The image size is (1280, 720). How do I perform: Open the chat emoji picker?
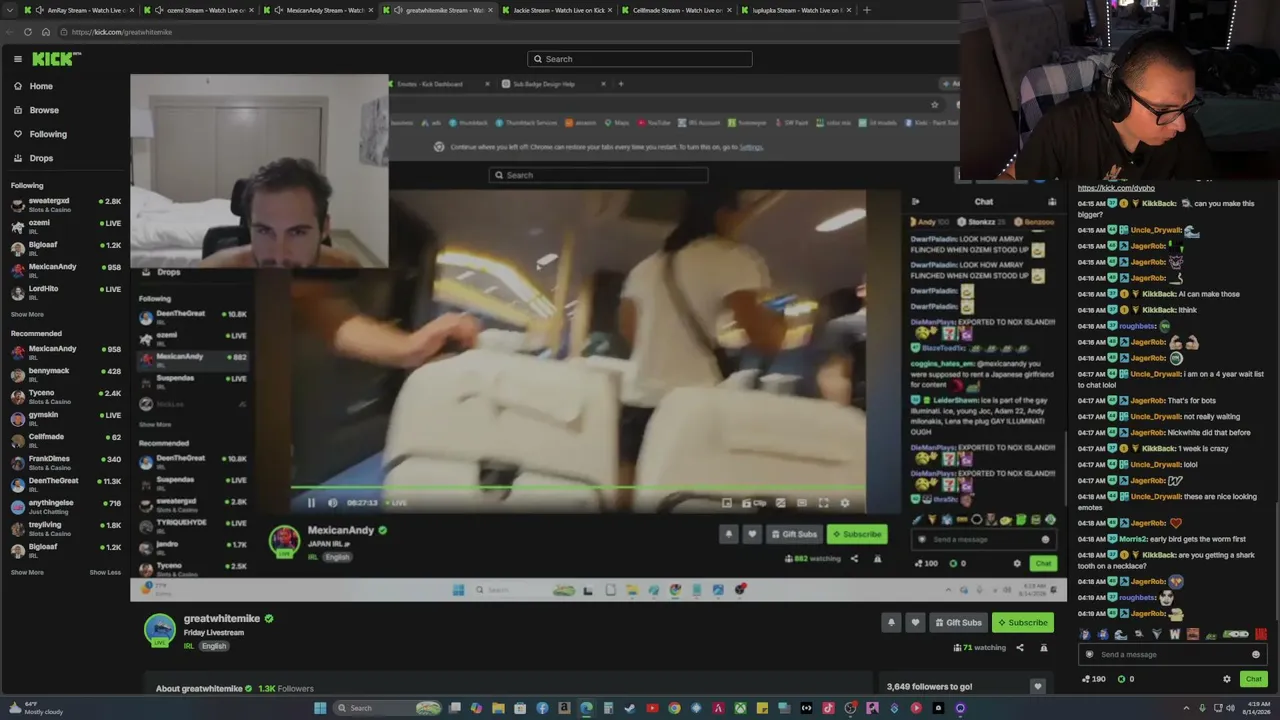[1256, 655]
